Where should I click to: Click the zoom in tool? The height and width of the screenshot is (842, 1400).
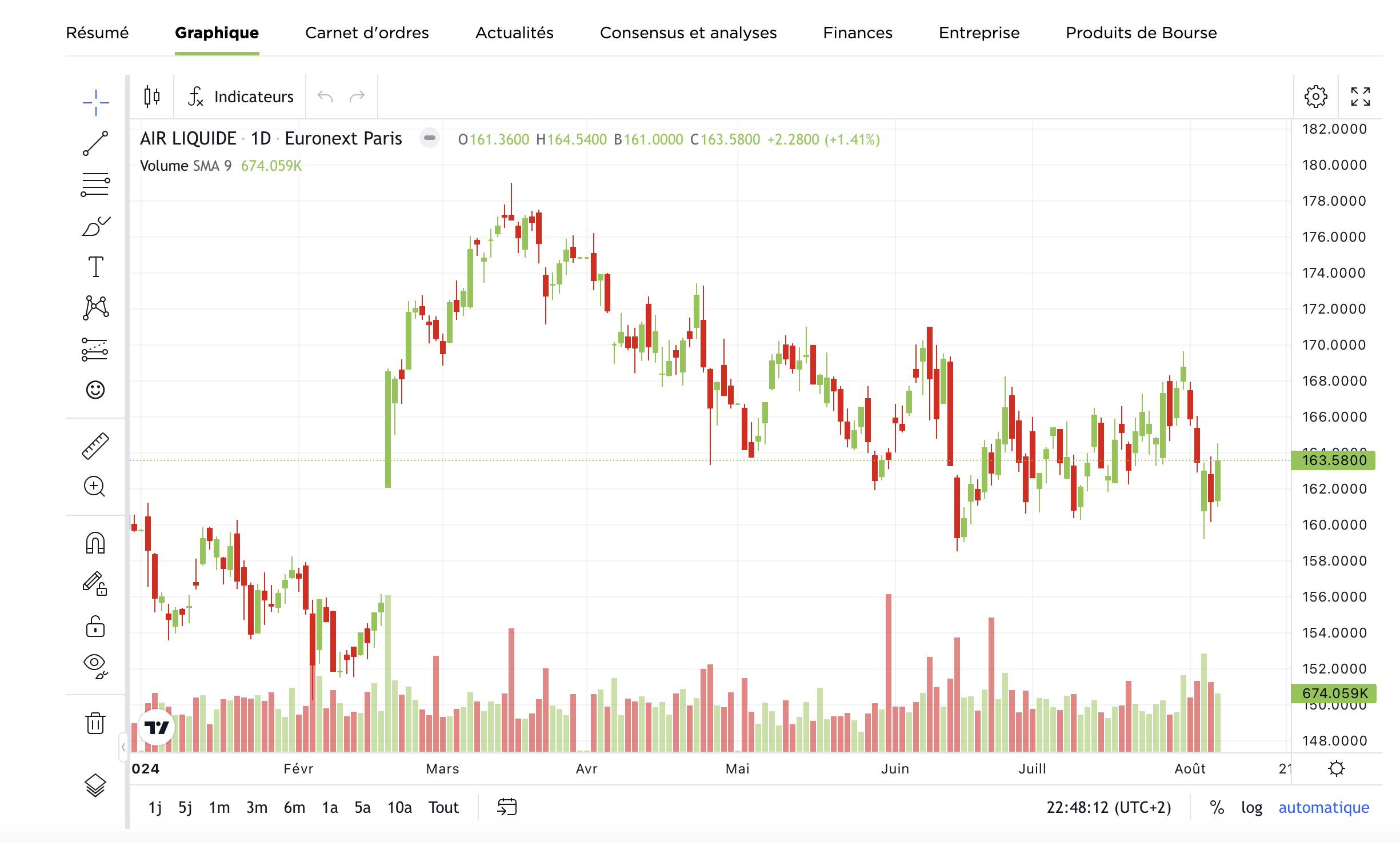click(x=94, y=487)
